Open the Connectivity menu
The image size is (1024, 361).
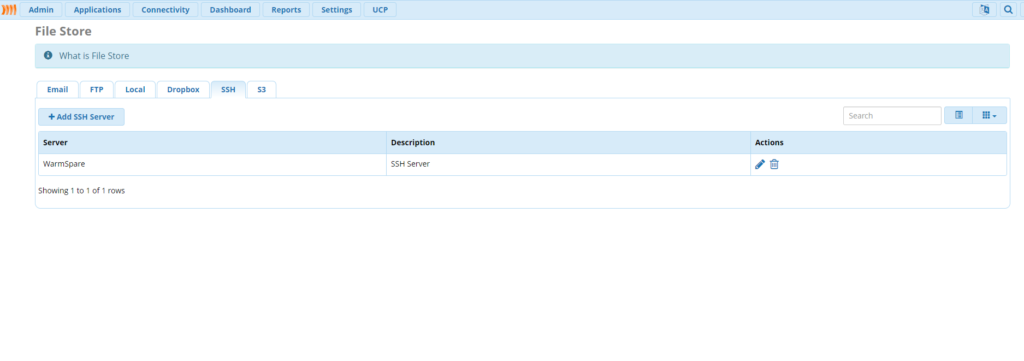click(165, 10)
